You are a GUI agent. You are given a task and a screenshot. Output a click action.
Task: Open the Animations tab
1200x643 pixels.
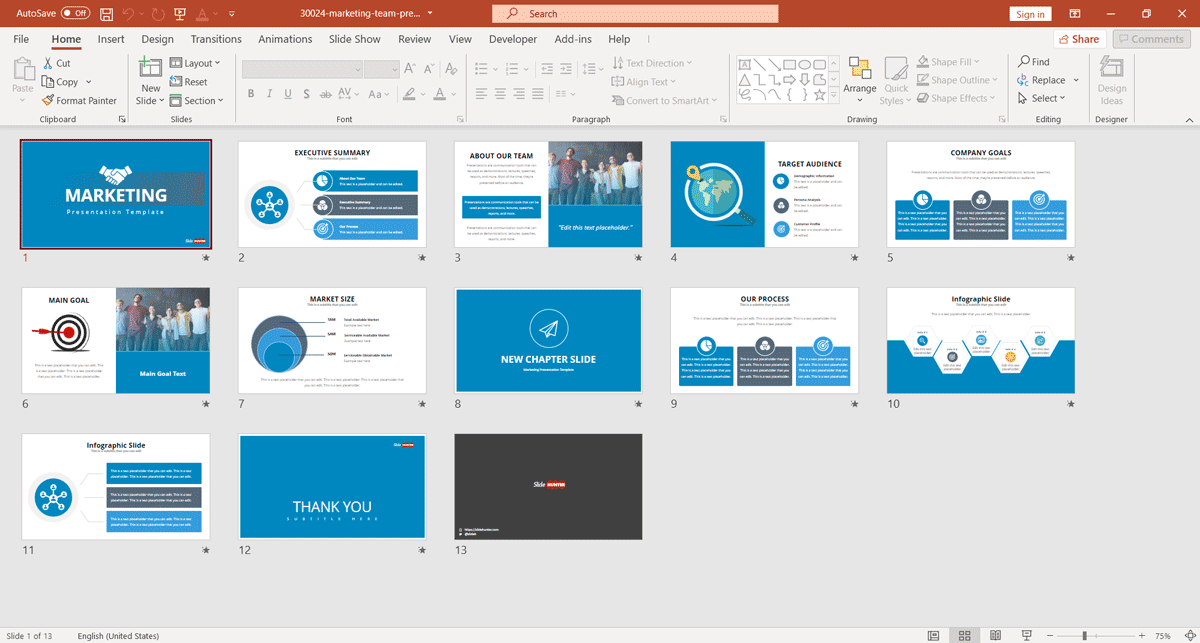285,39
